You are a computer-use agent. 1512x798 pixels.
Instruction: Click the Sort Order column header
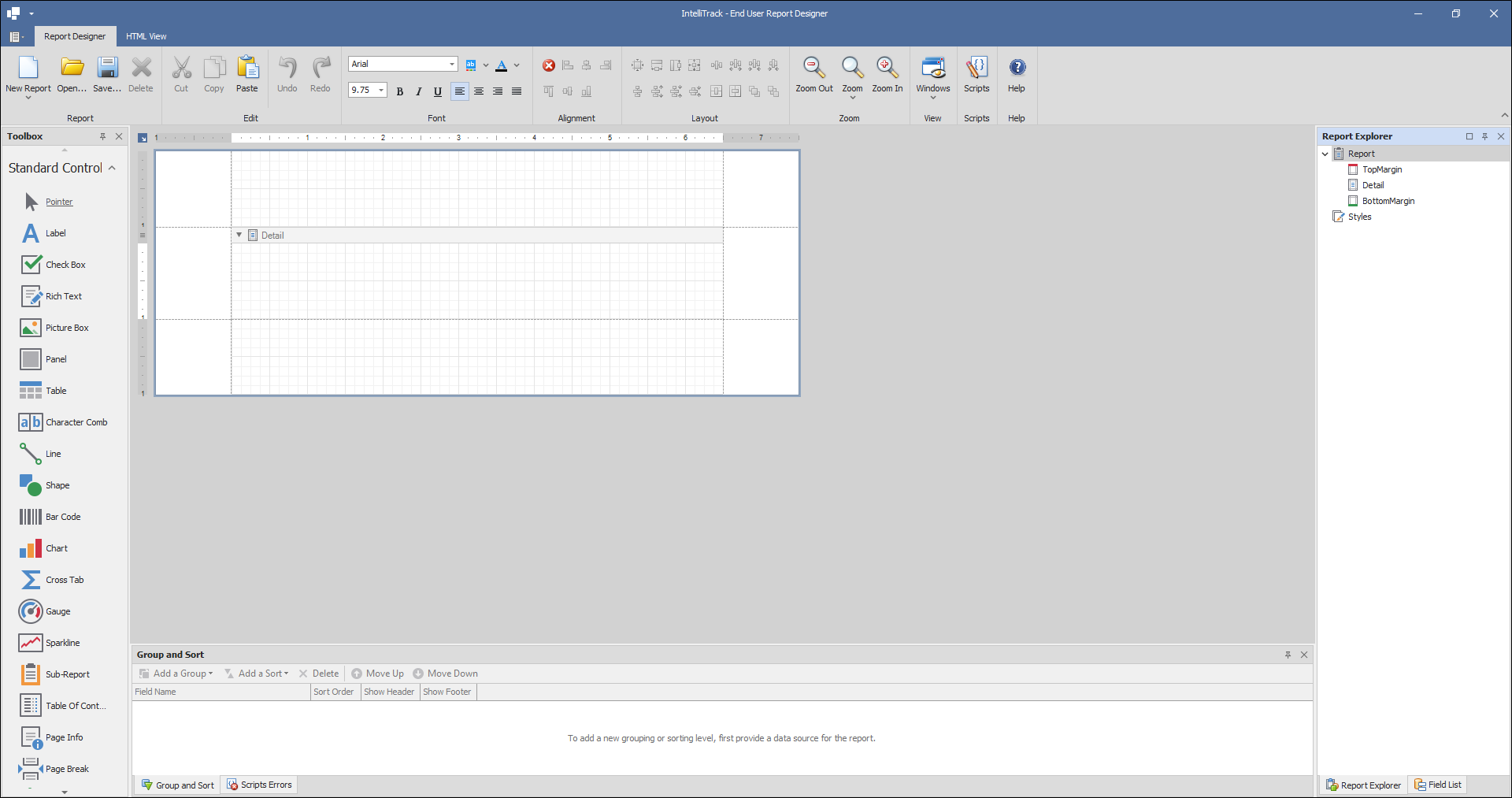click(335, 692)
